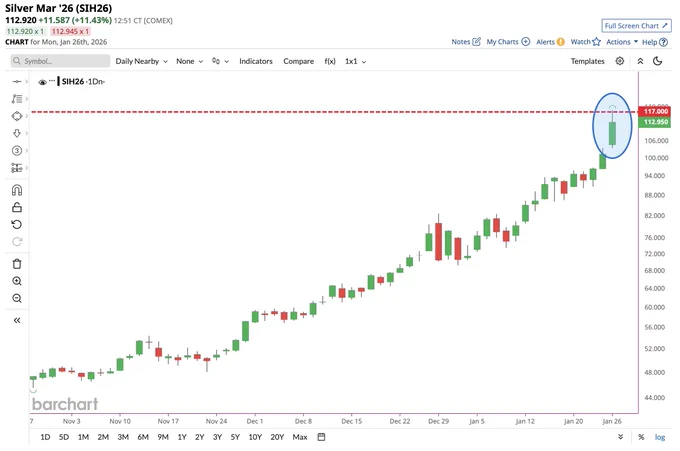This screenshot has width=680, height=451.
Task: Click the double down arrows near percent
Action: coord(621,437)
